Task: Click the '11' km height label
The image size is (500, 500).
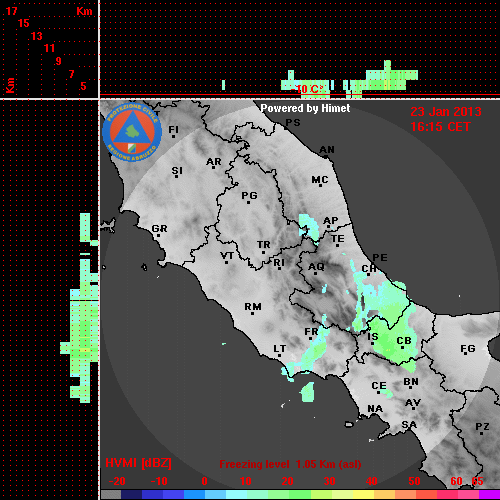Action: (x=49, y=48)
